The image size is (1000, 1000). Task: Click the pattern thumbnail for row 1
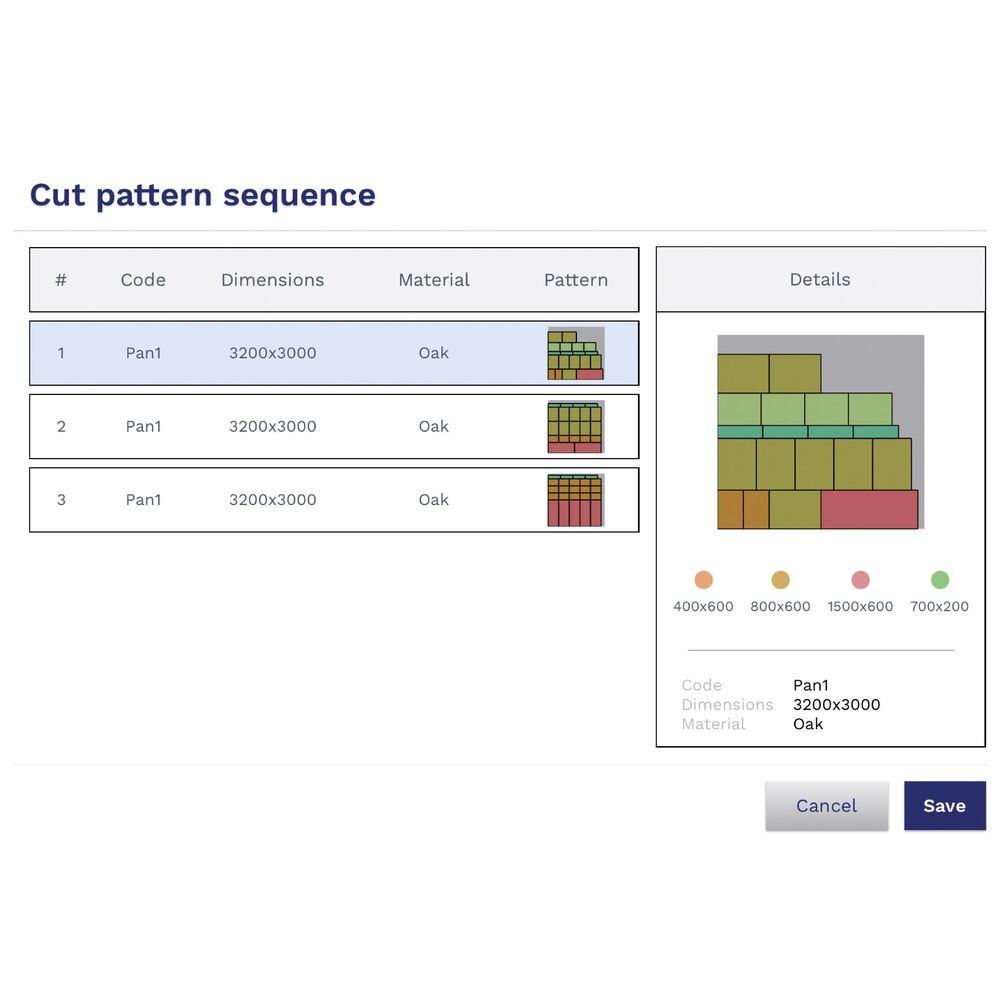[575, 352]
